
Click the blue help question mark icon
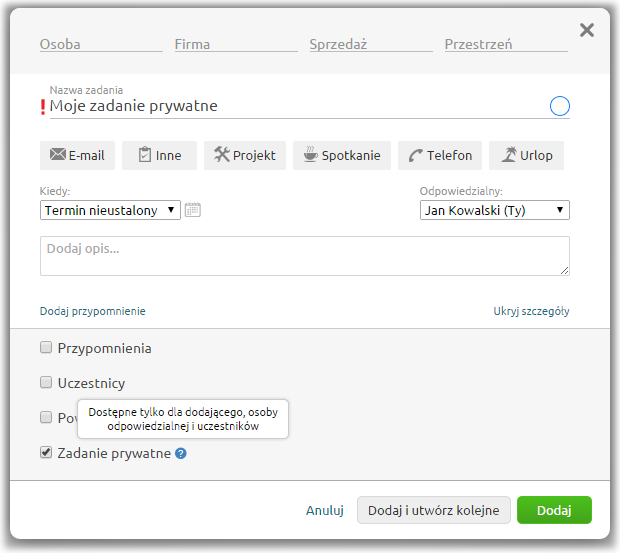[x=181, y=453]
